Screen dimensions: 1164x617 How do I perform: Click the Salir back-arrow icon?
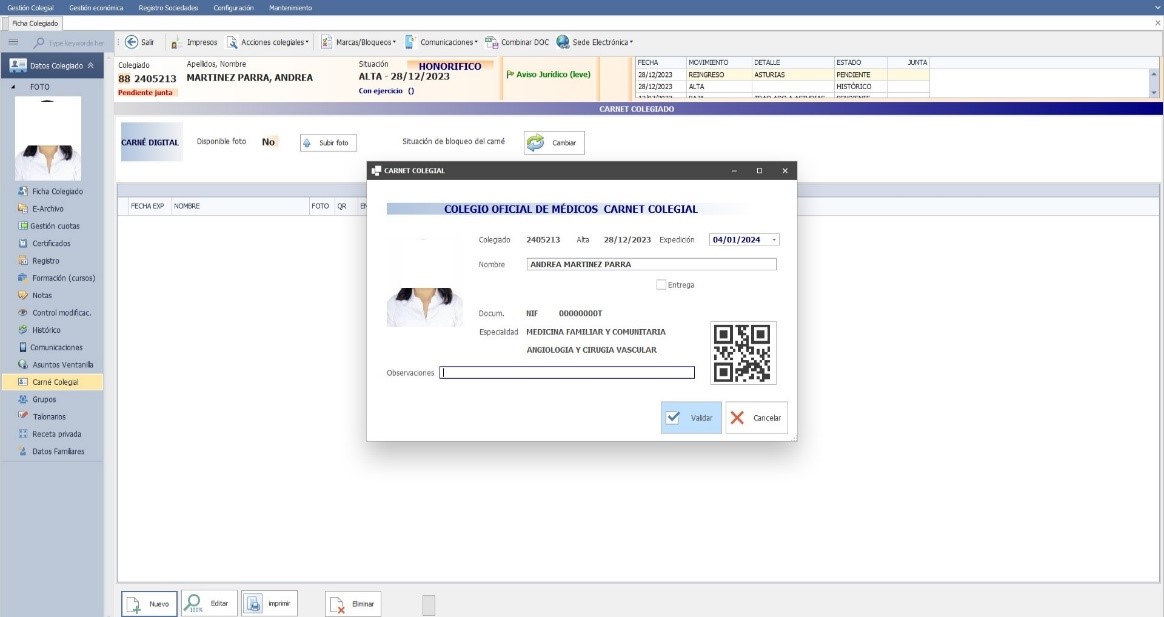coord(131,42)
